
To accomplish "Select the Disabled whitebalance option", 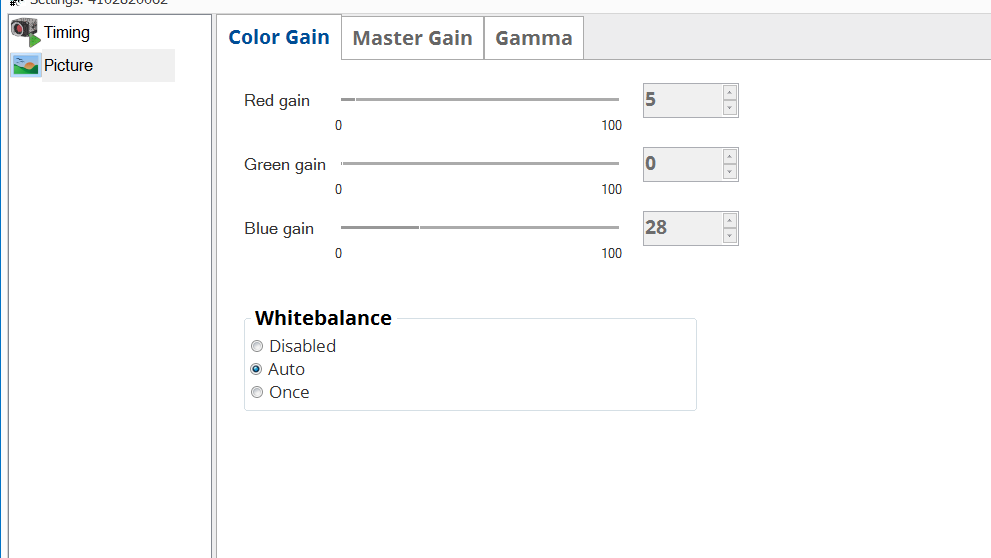I will click(257, 346).
